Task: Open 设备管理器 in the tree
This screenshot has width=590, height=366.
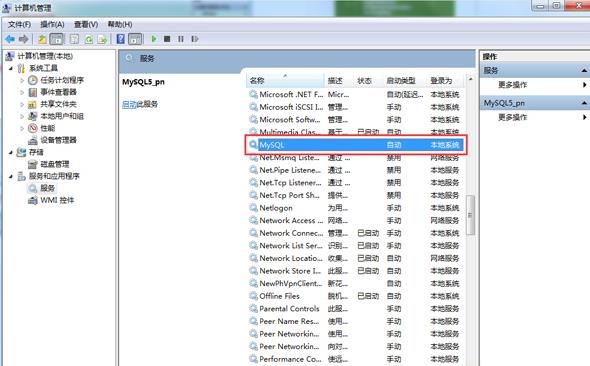Action: click(58, 140)
